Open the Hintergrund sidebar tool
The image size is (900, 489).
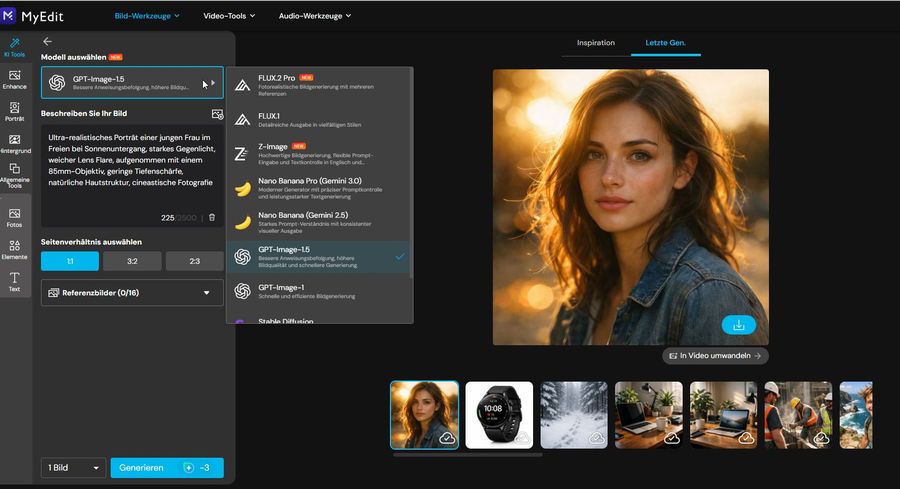(x=14, y=144)
